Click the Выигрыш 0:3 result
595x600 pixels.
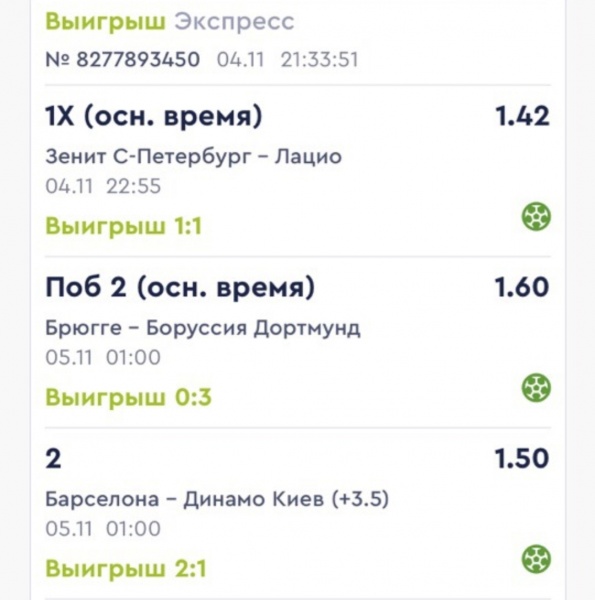coord(128,397)
